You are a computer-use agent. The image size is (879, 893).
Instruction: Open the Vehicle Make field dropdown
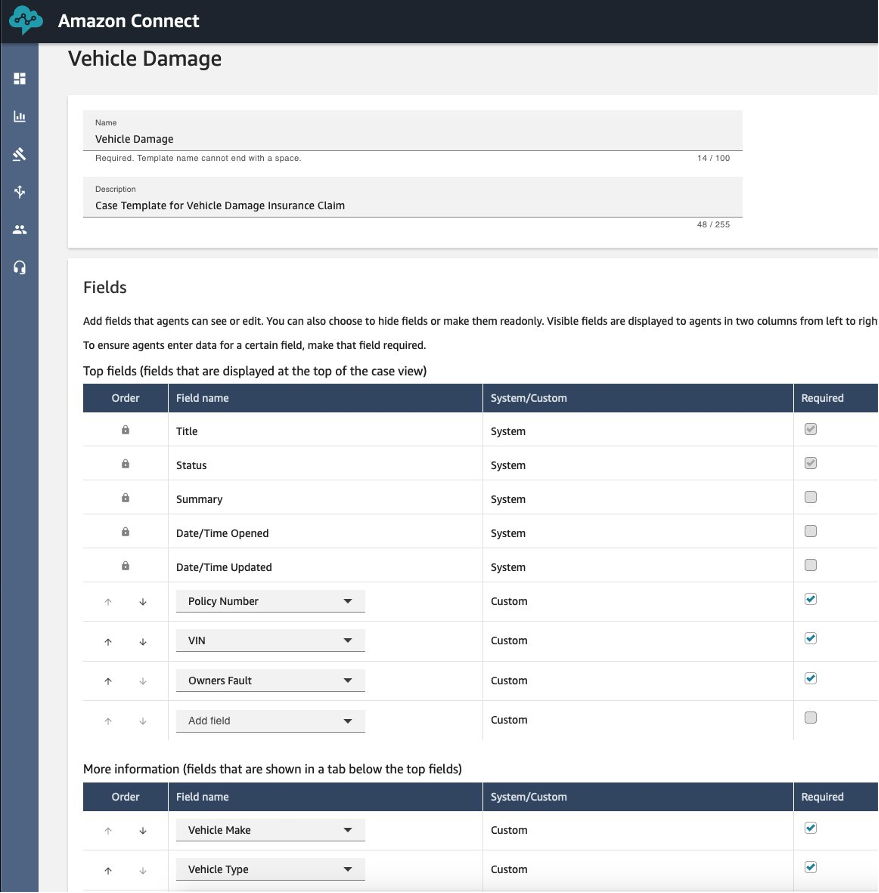270,830
